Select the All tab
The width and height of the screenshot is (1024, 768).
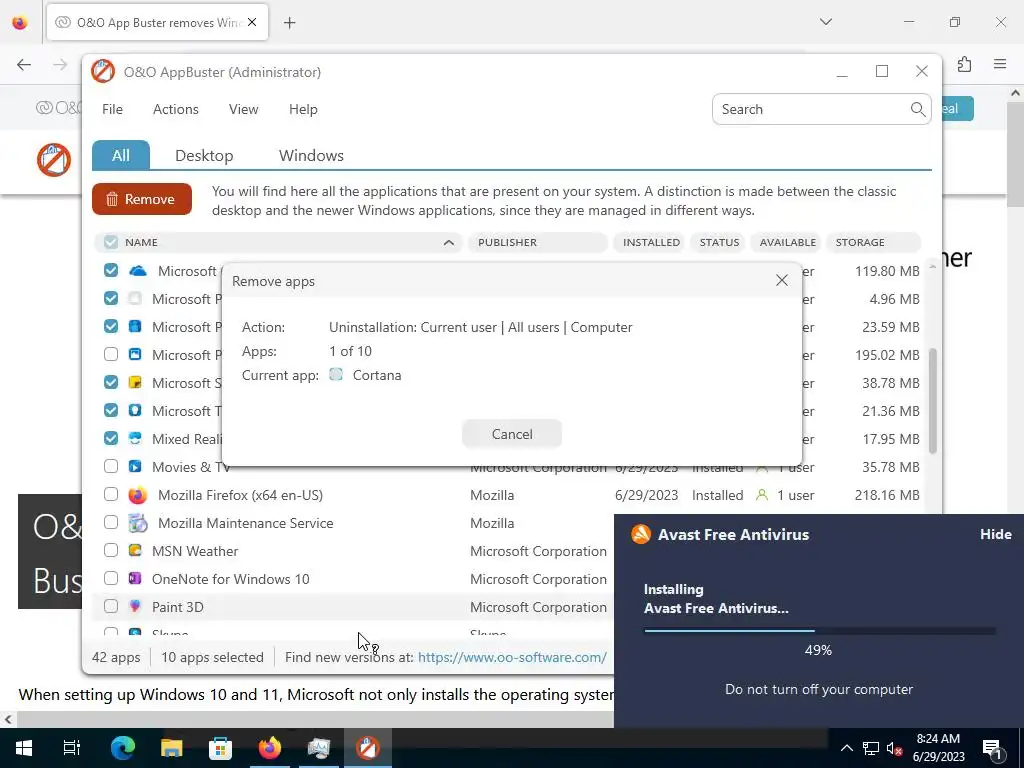(121, 155)
